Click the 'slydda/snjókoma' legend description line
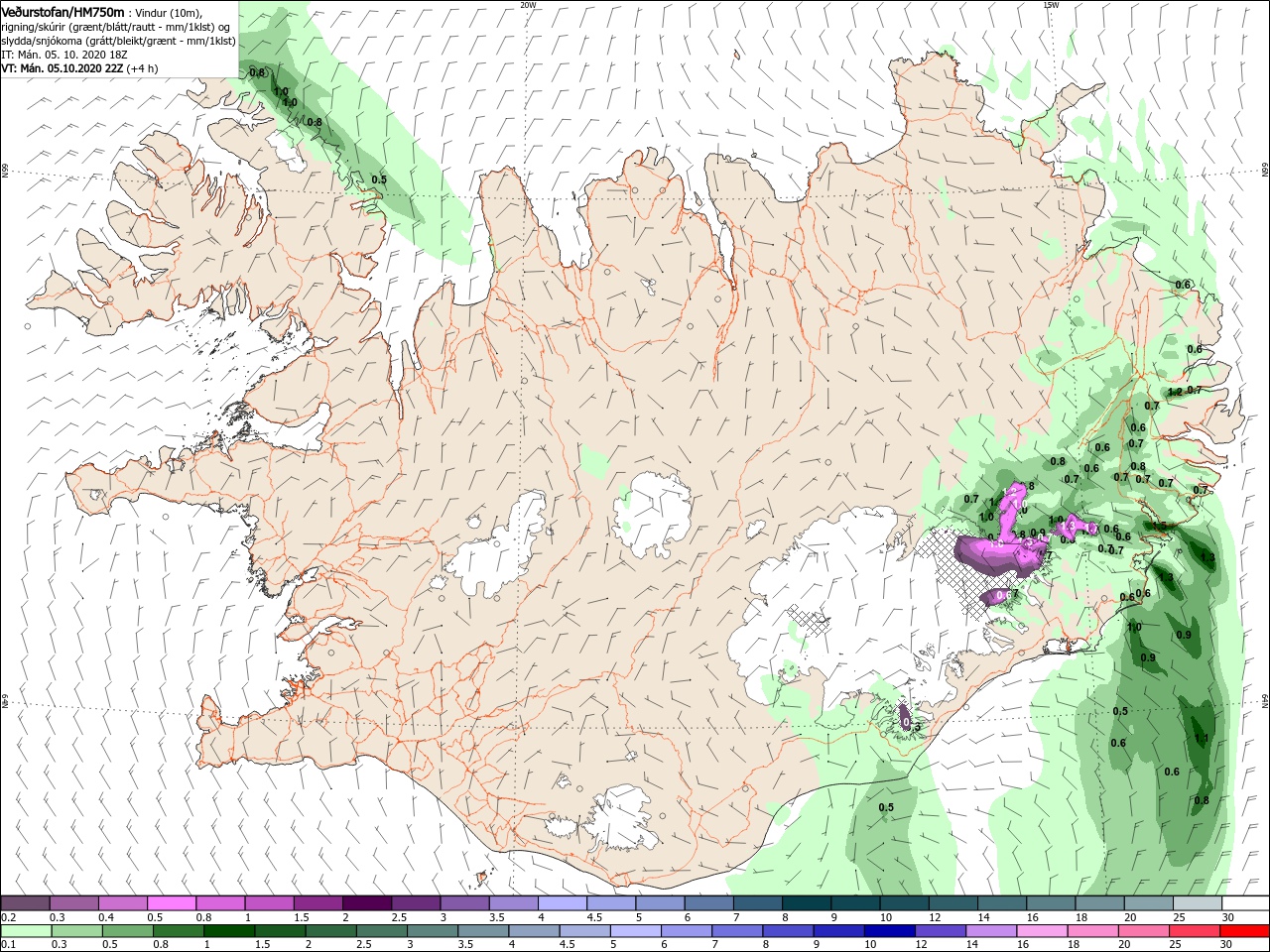The width and height of the screenshot is (1270, 952). 118,41
